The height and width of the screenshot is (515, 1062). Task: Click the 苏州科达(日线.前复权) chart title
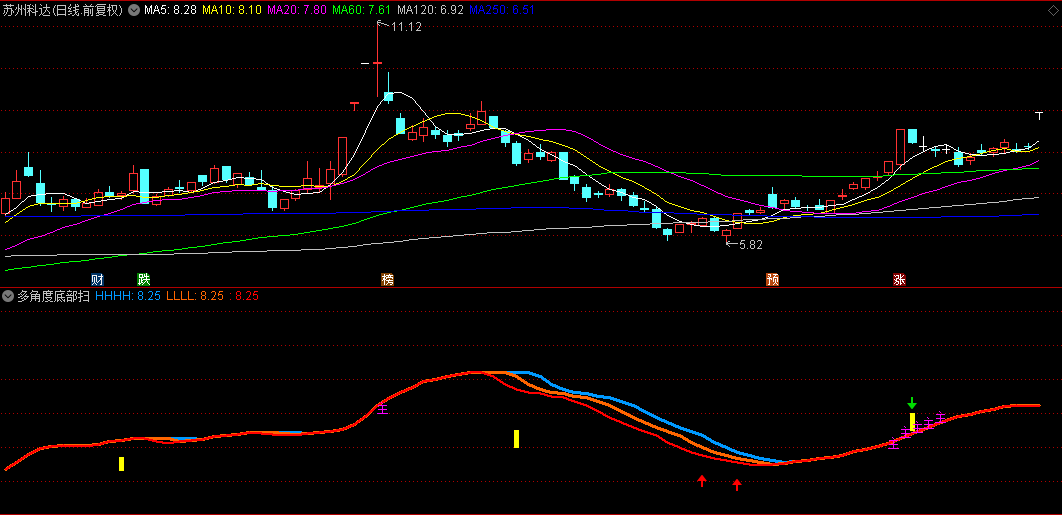click(63, 10)
